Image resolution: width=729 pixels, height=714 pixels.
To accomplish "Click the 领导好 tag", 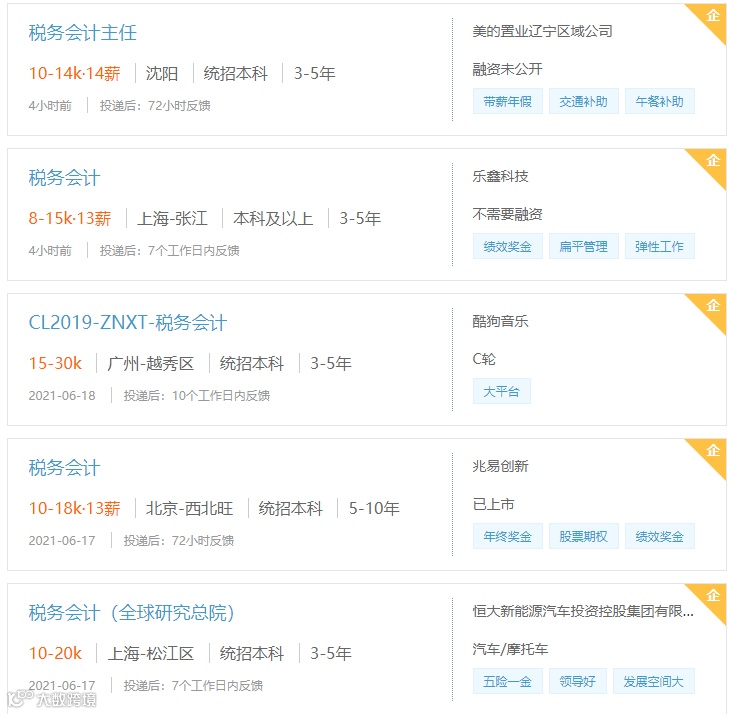I will click(577, 681).
